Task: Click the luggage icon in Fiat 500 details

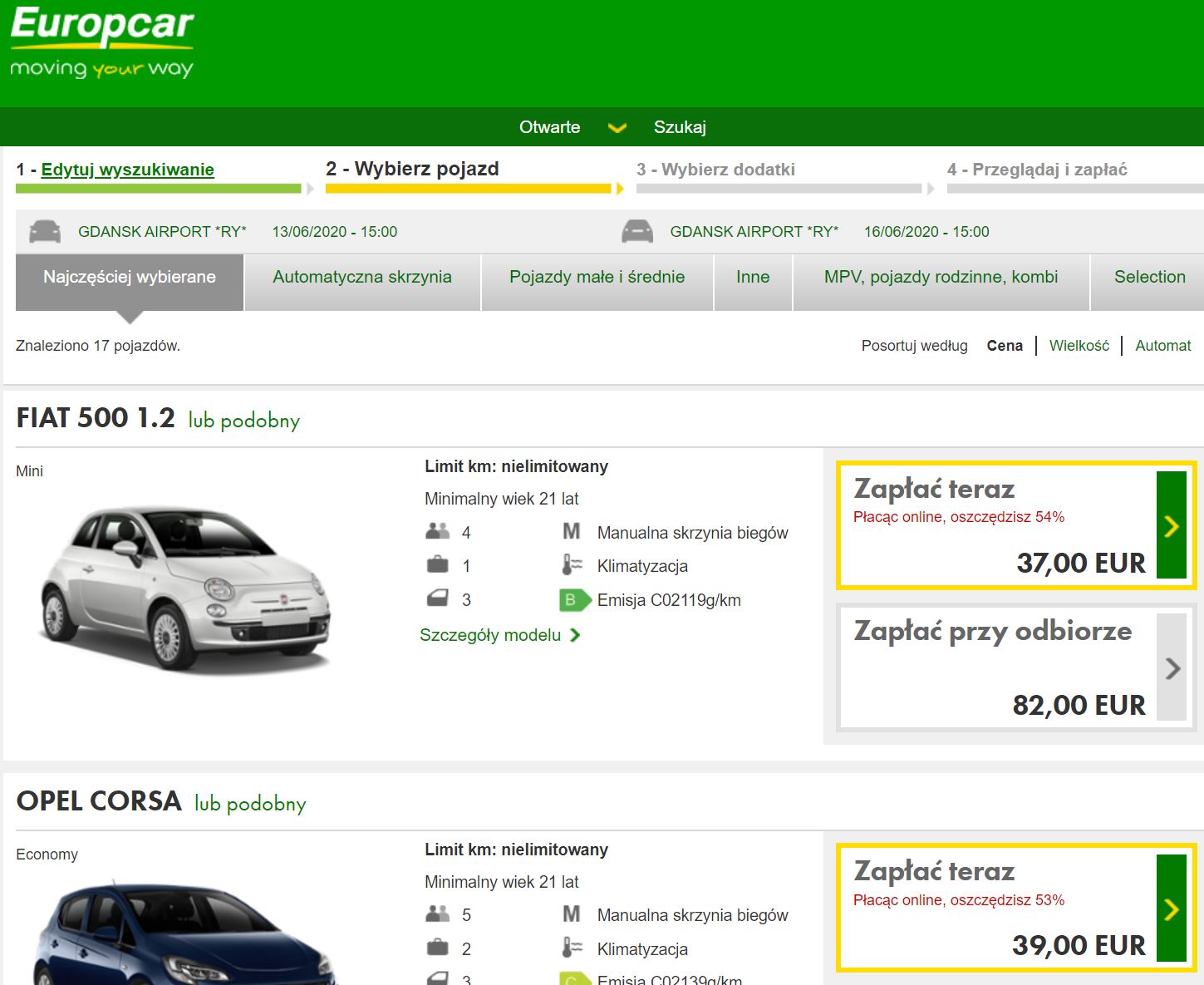Action: (x=437, y=565)
